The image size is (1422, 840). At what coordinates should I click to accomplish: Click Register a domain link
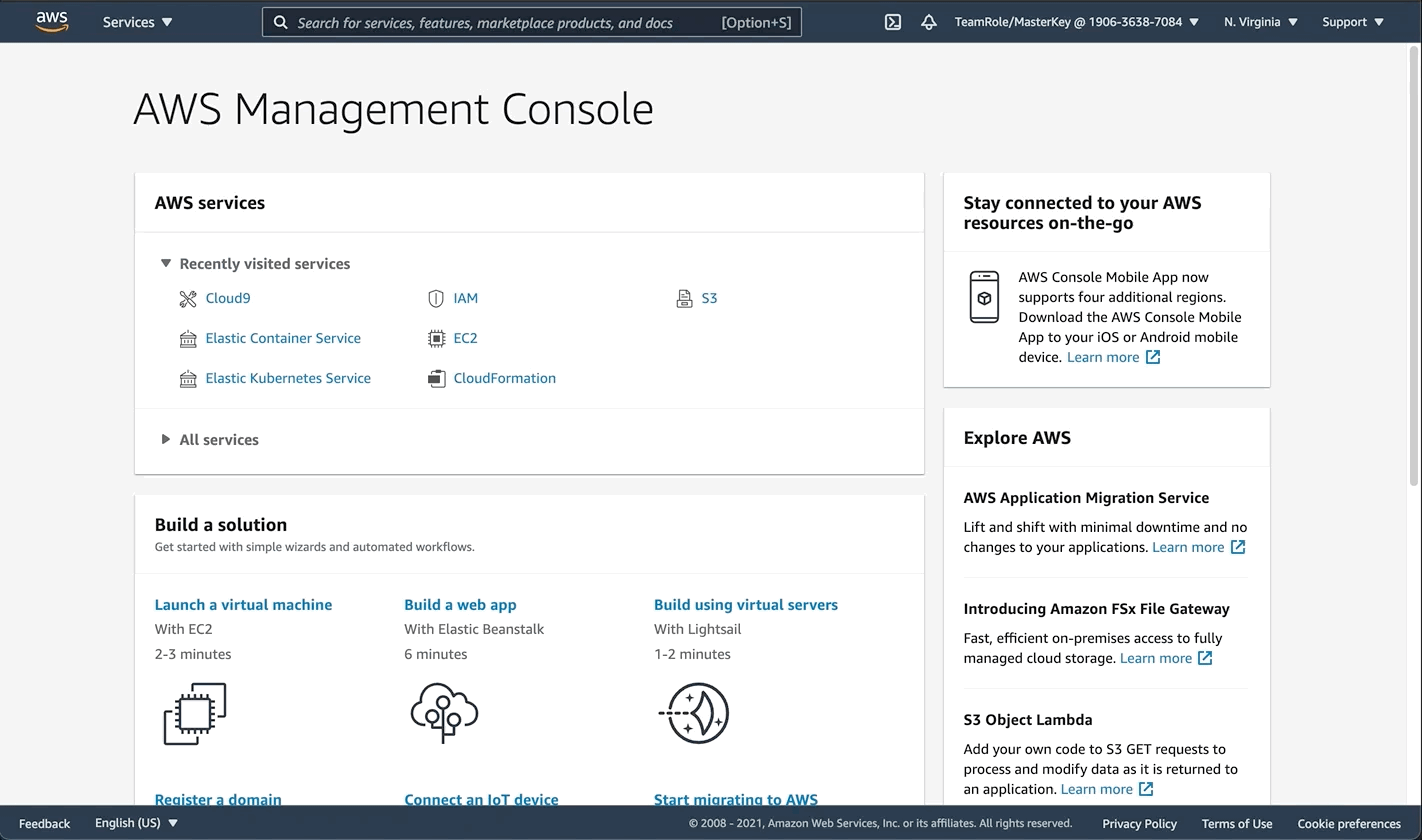coord(218,799)
